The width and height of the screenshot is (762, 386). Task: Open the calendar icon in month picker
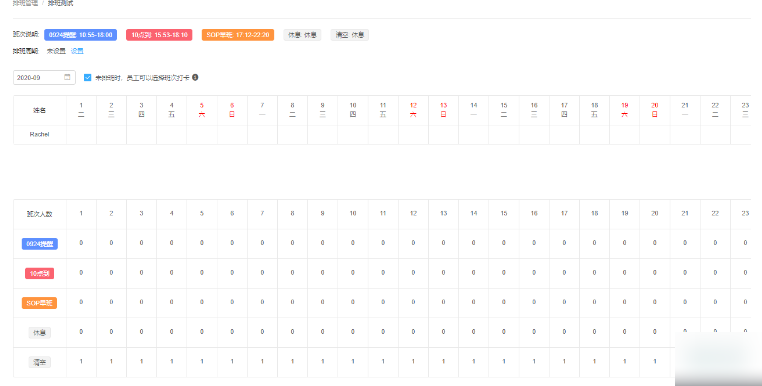coord(67,77)
